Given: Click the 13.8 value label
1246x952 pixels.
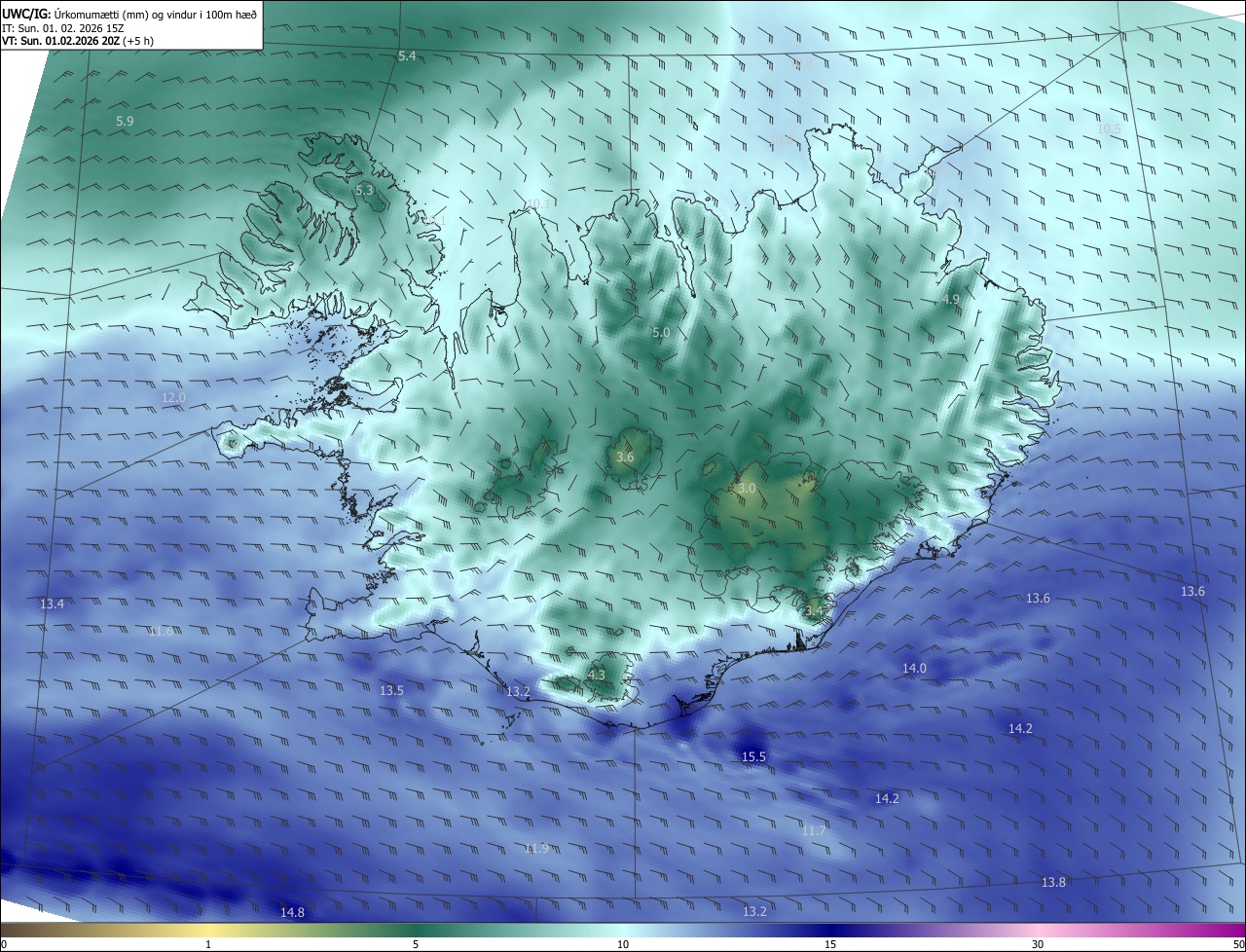Looking at the screenshot, I should point(1053,882).
